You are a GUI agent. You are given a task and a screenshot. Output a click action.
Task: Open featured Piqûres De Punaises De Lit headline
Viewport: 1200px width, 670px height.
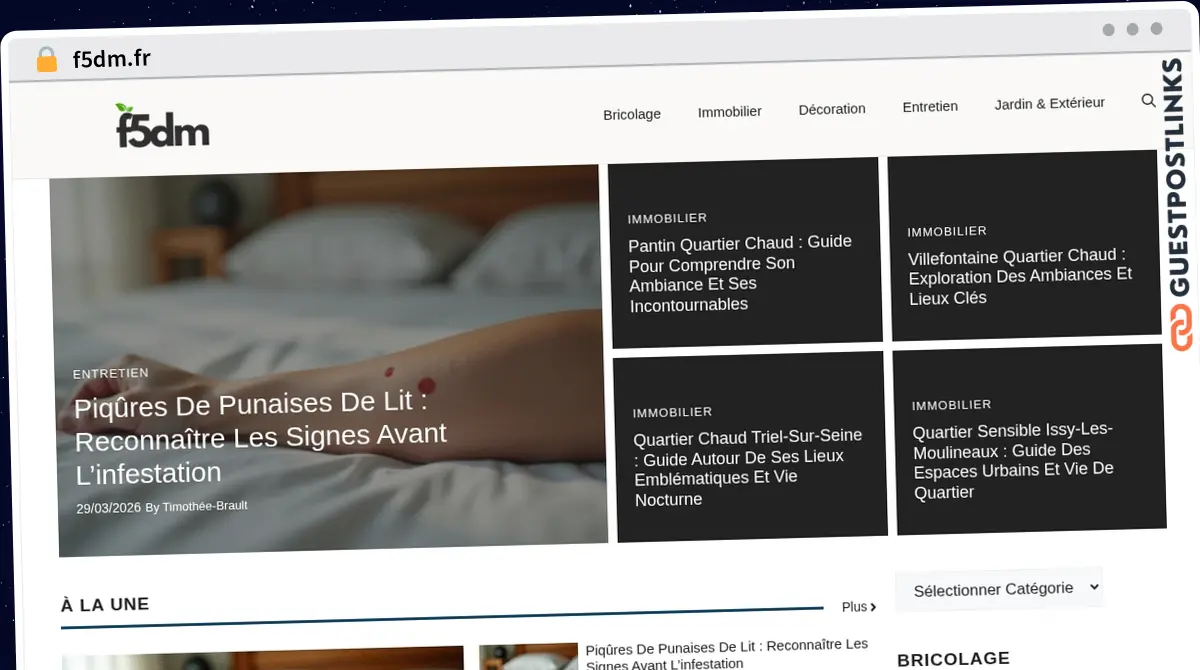point(260,438)
